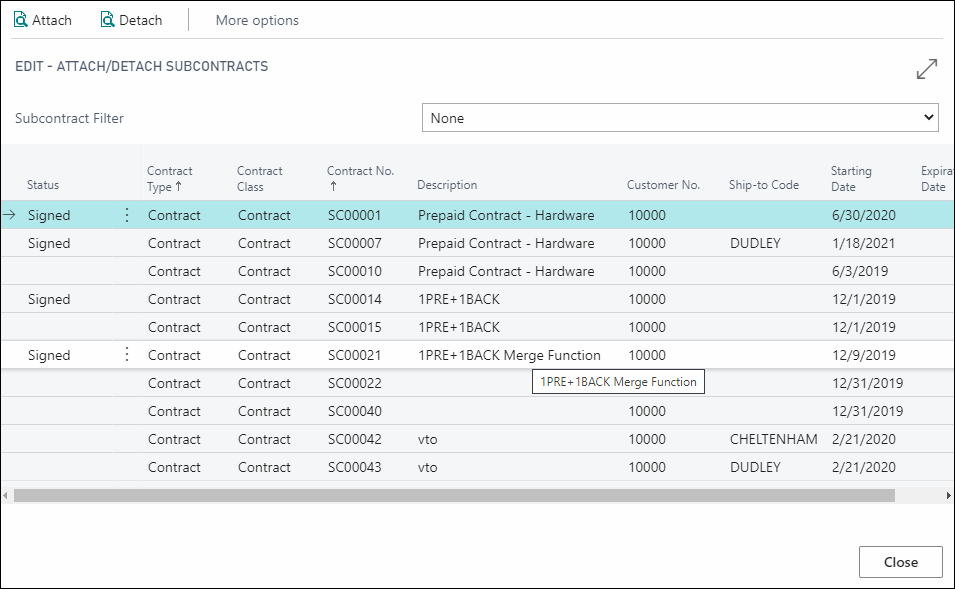Image resolution: width=955 pixels, height=589 pixels.
Task: Click starting date in SC00022 row
Action: point(867,383)
